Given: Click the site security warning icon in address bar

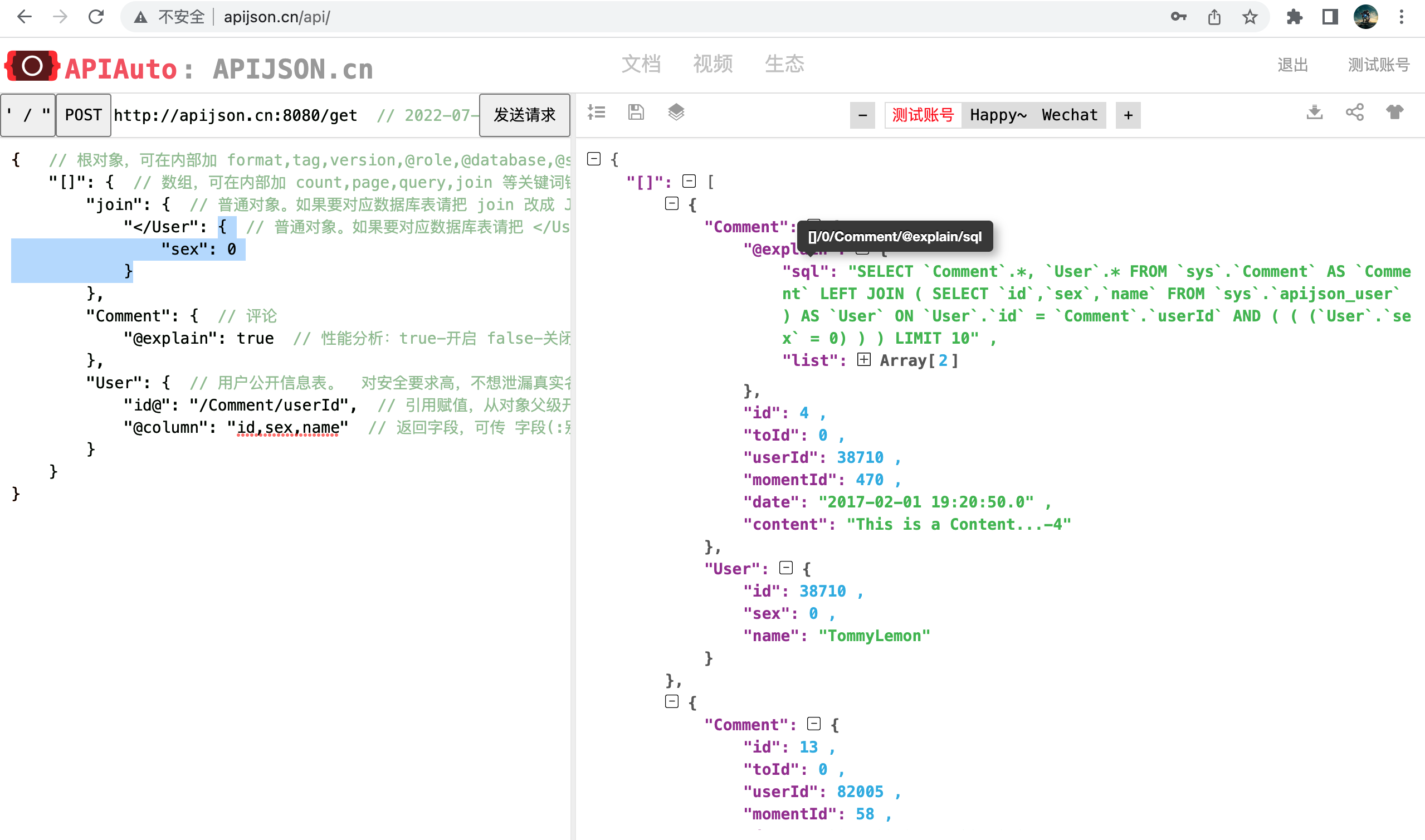Looking at the screenshot, I should pos(141,17).
